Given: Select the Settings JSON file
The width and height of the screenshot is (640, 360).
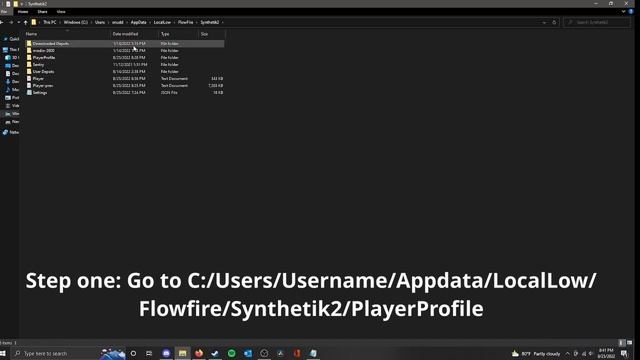Looking at the screenshot, I should (40, 93).
